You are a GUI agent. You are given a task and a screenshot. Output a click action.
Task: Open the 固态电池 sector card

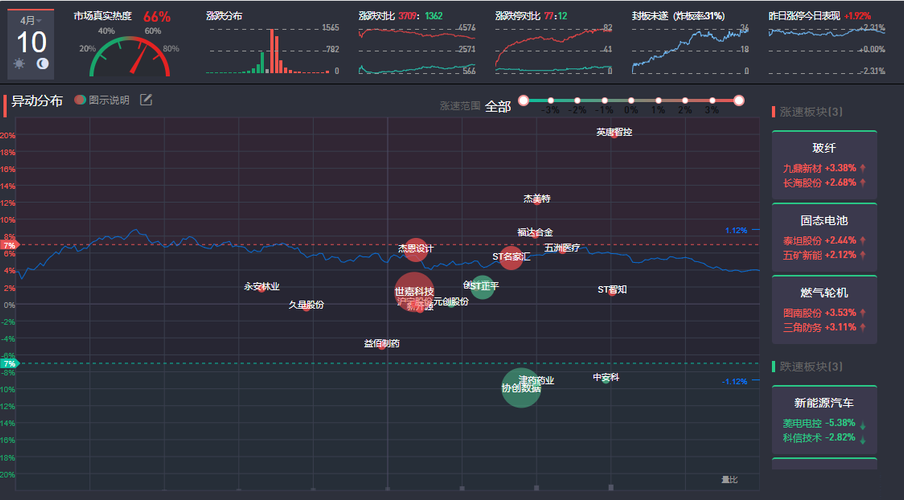coord(824,237)
